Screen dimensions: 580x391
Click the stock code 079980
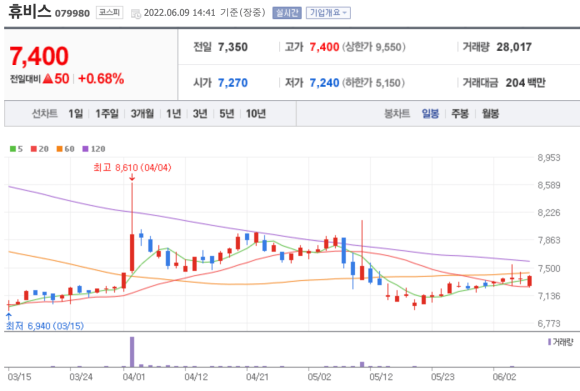click(72, 14)
